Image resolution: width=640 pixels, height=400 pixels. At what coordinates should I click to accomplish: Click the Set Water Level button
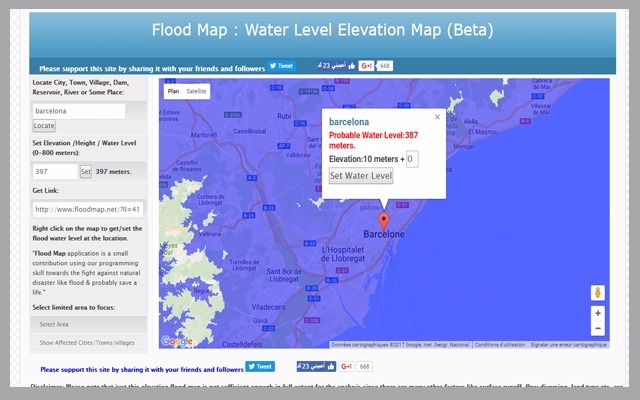coord(361,176)
